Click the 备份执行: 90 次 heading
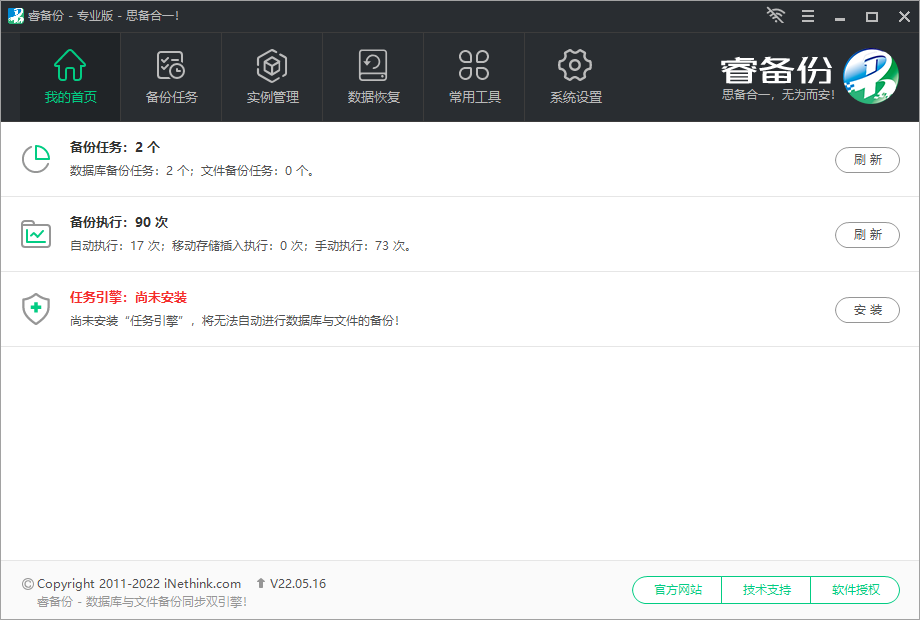Screen dimensions: 920x620 point(119,222)
